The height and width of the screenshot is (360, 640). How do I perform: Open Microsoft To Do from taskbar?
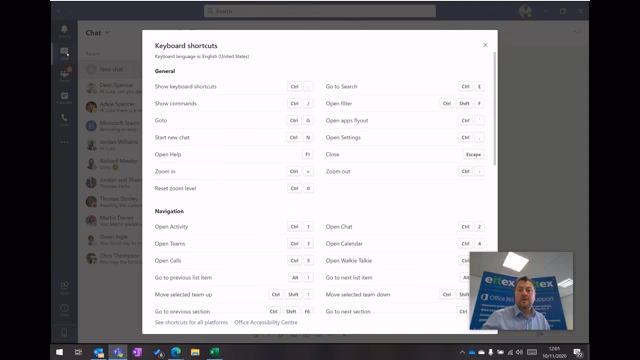point(158,352)
